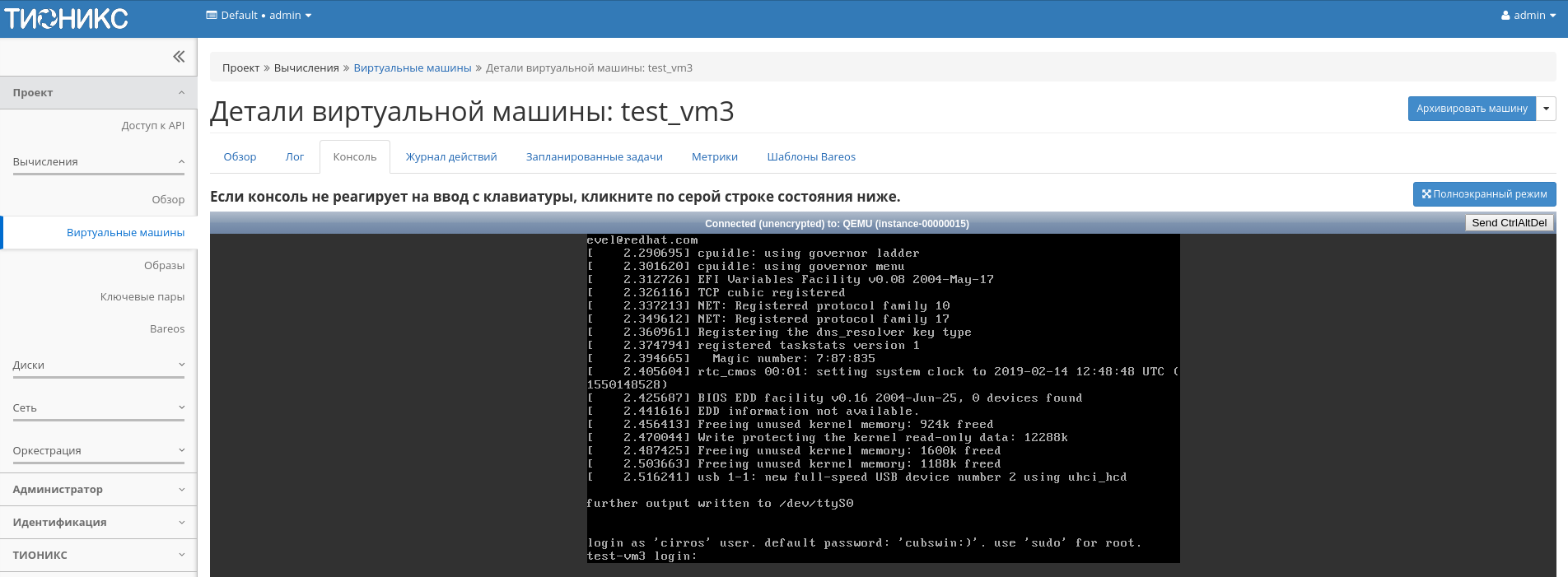Open the admin user menu
This screenshot has height=577, width=1568.
pyautogui.click(x=1528, y=15)
